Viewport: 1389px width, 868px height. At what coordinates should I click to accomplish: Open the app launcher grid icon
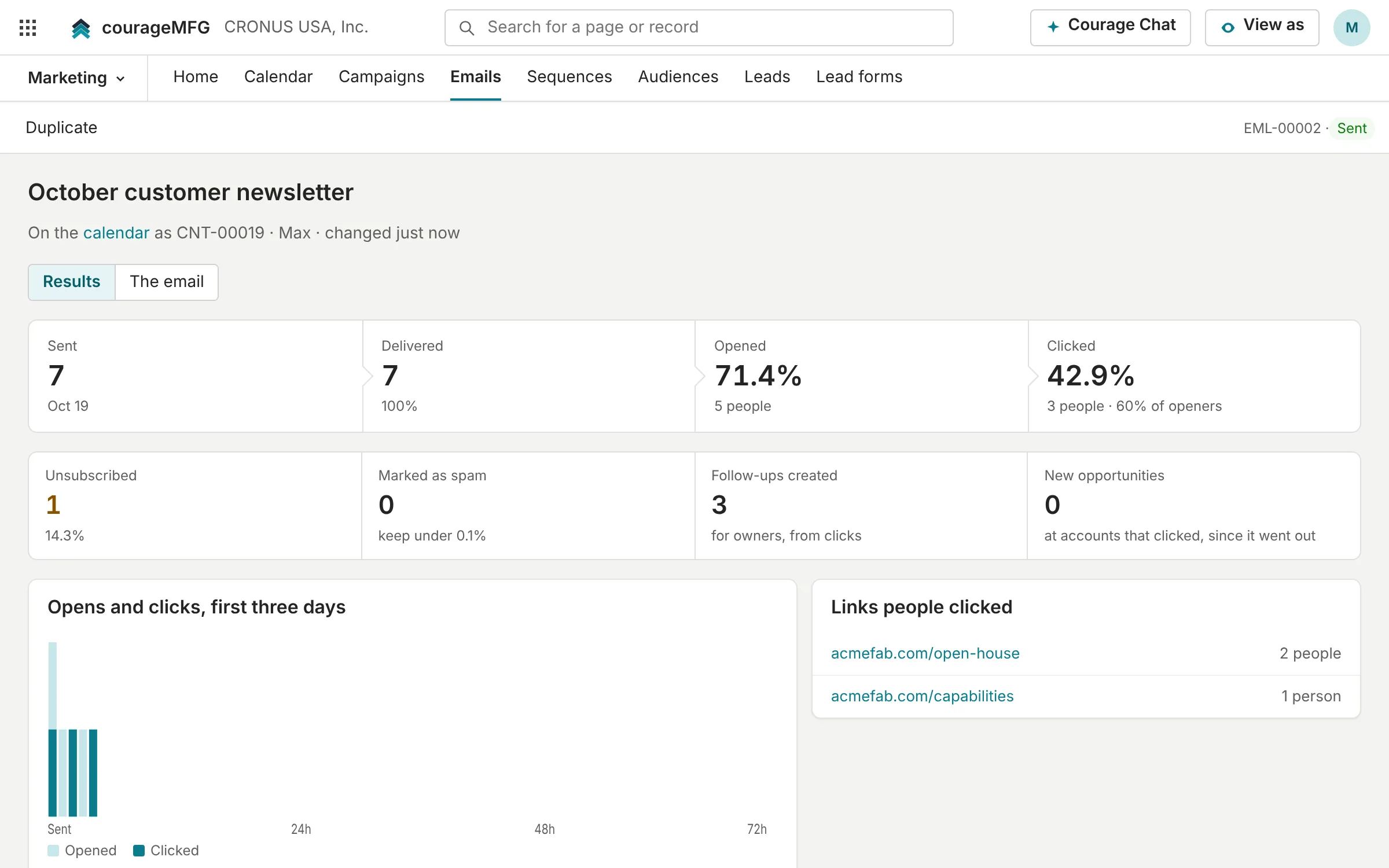pyautogui.click(x=28, y=27)
